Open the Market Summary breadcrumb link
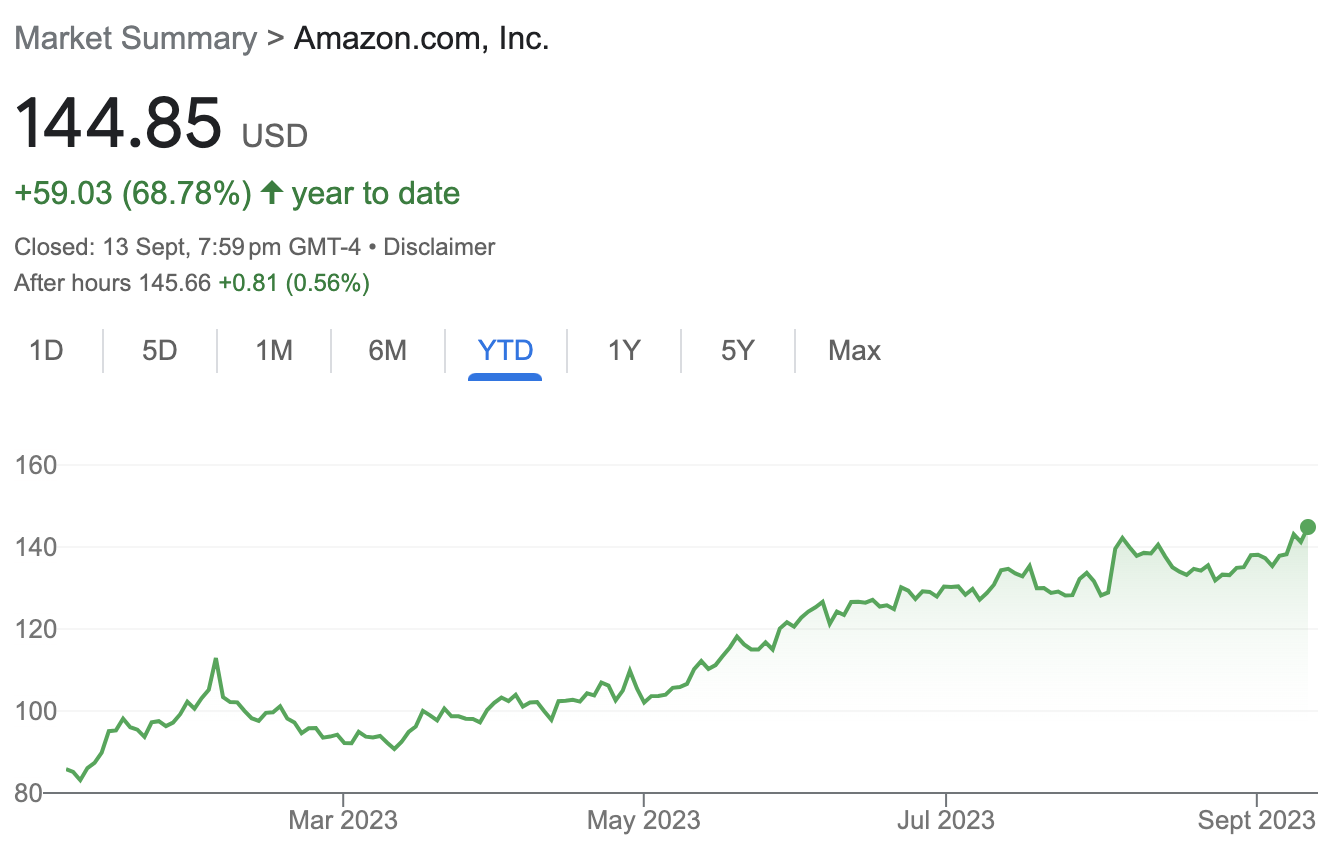This screenshot has height=846, width=1336. click(x=135, y=39)
